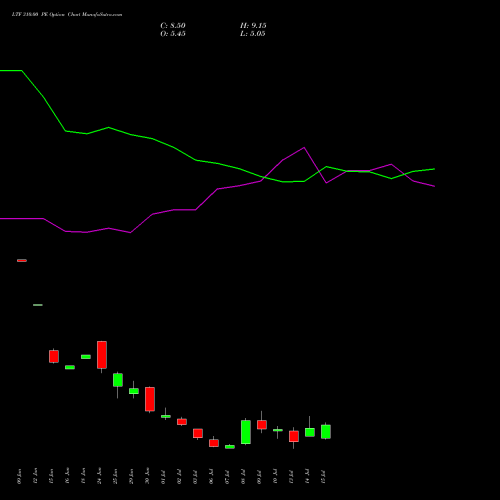Select the small red dash candle above 09 Jun
This screenshot has width=500, height=500.
[x=22, y=260]
